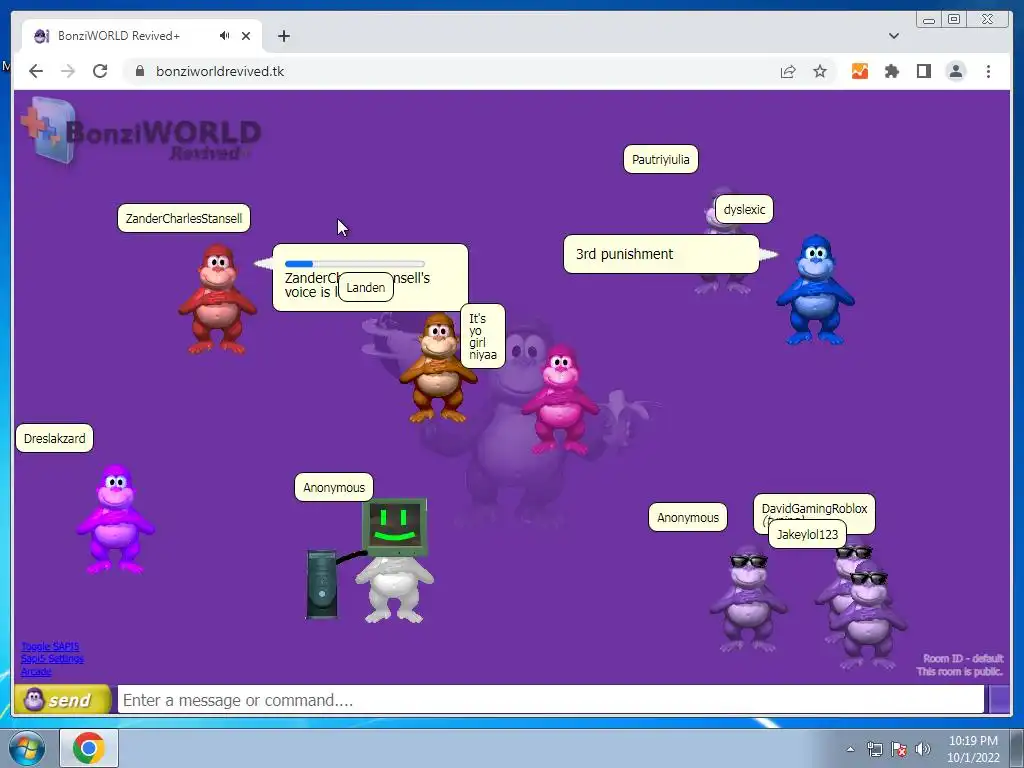Toggle SAPI5 voice link
This screenshot has height=768, width=1024.
click(50, 647)
